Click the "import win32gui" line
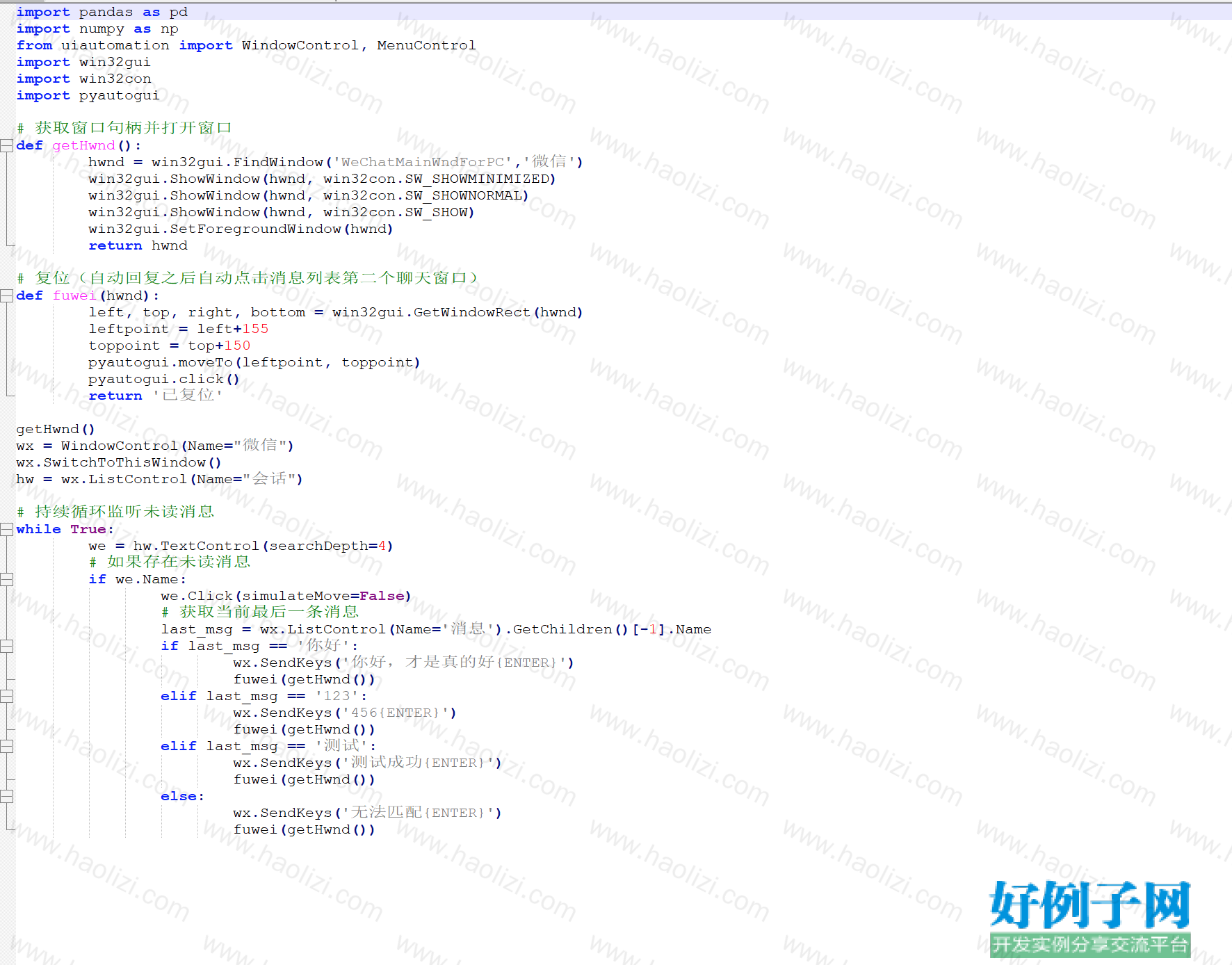The width and height of the screenshot is (1232, 965). (x=83, y=62)
